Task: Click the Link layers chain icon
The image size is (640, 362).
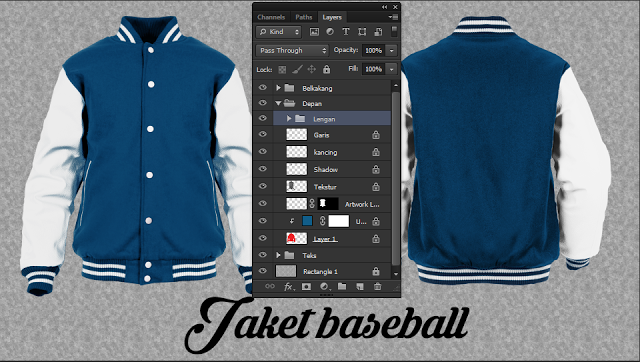Action: 270,286
